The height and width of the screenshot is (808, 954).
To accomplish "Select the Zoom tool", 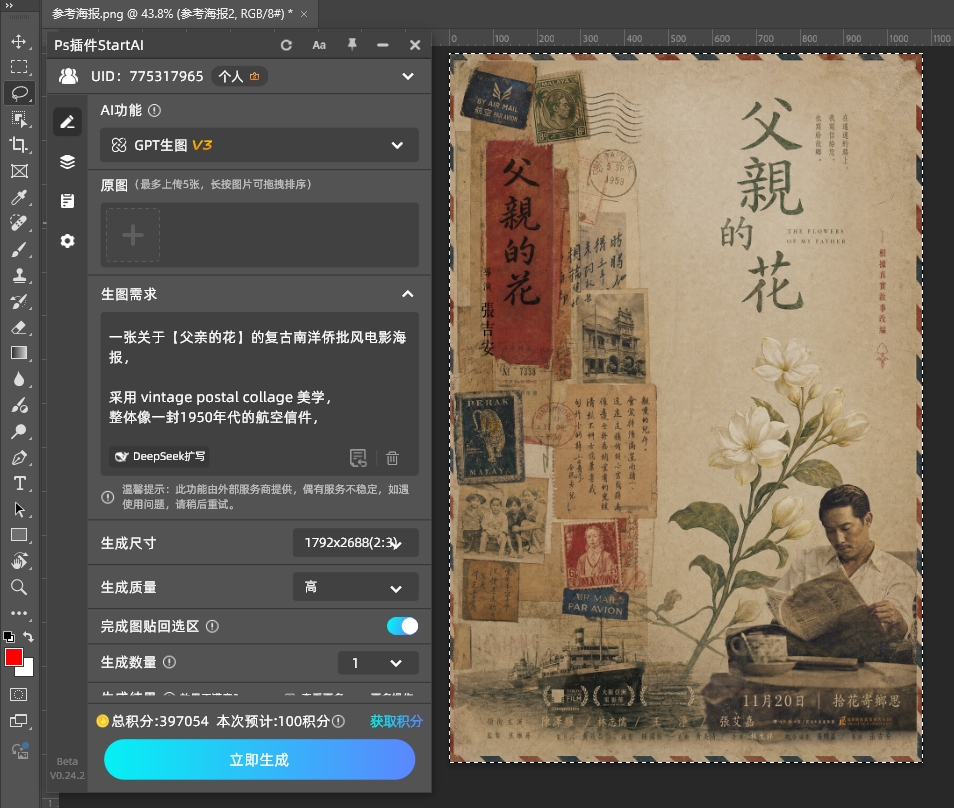I will pos(19,587).
